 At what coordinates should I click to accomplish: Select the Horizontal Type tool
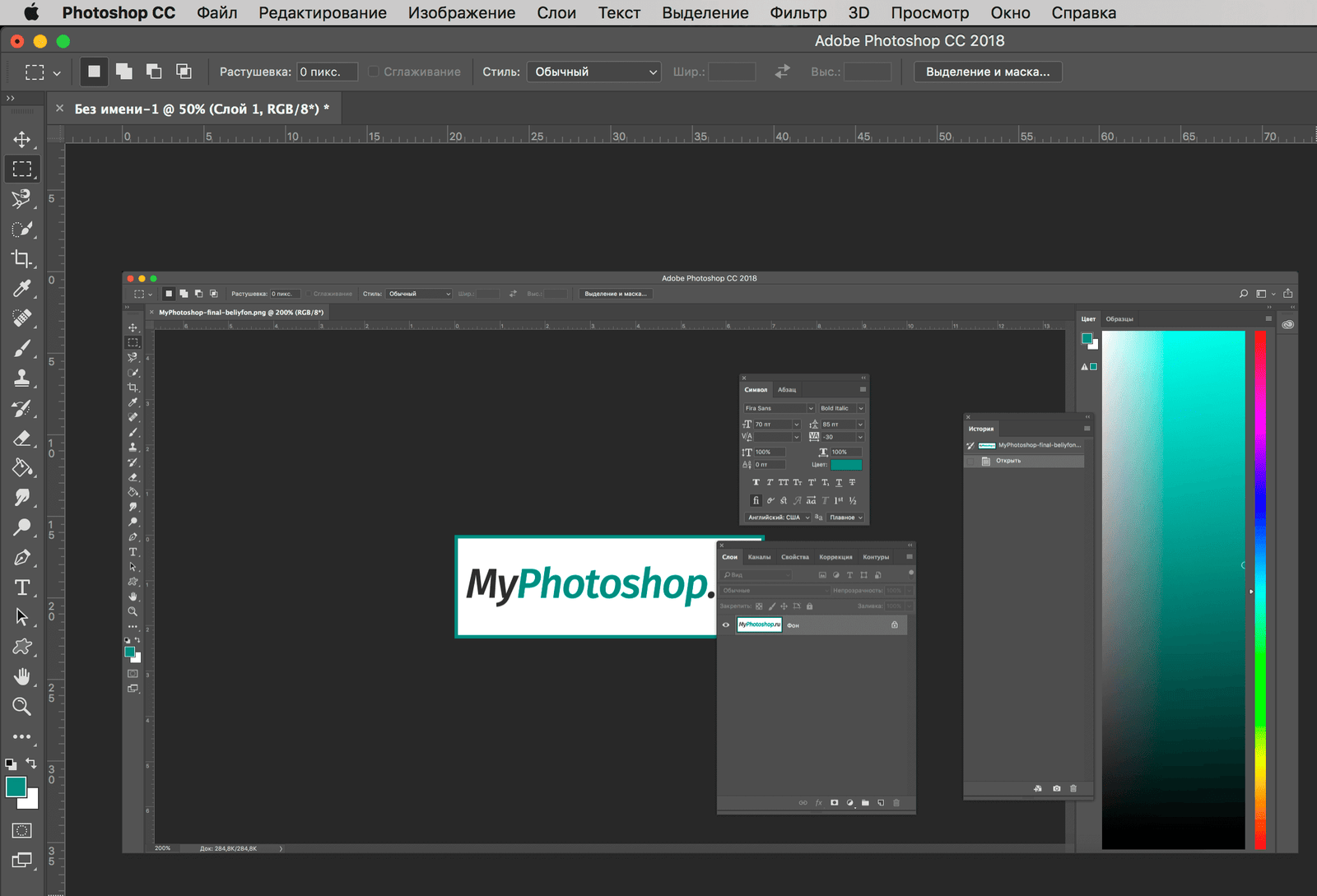[22, 587]
